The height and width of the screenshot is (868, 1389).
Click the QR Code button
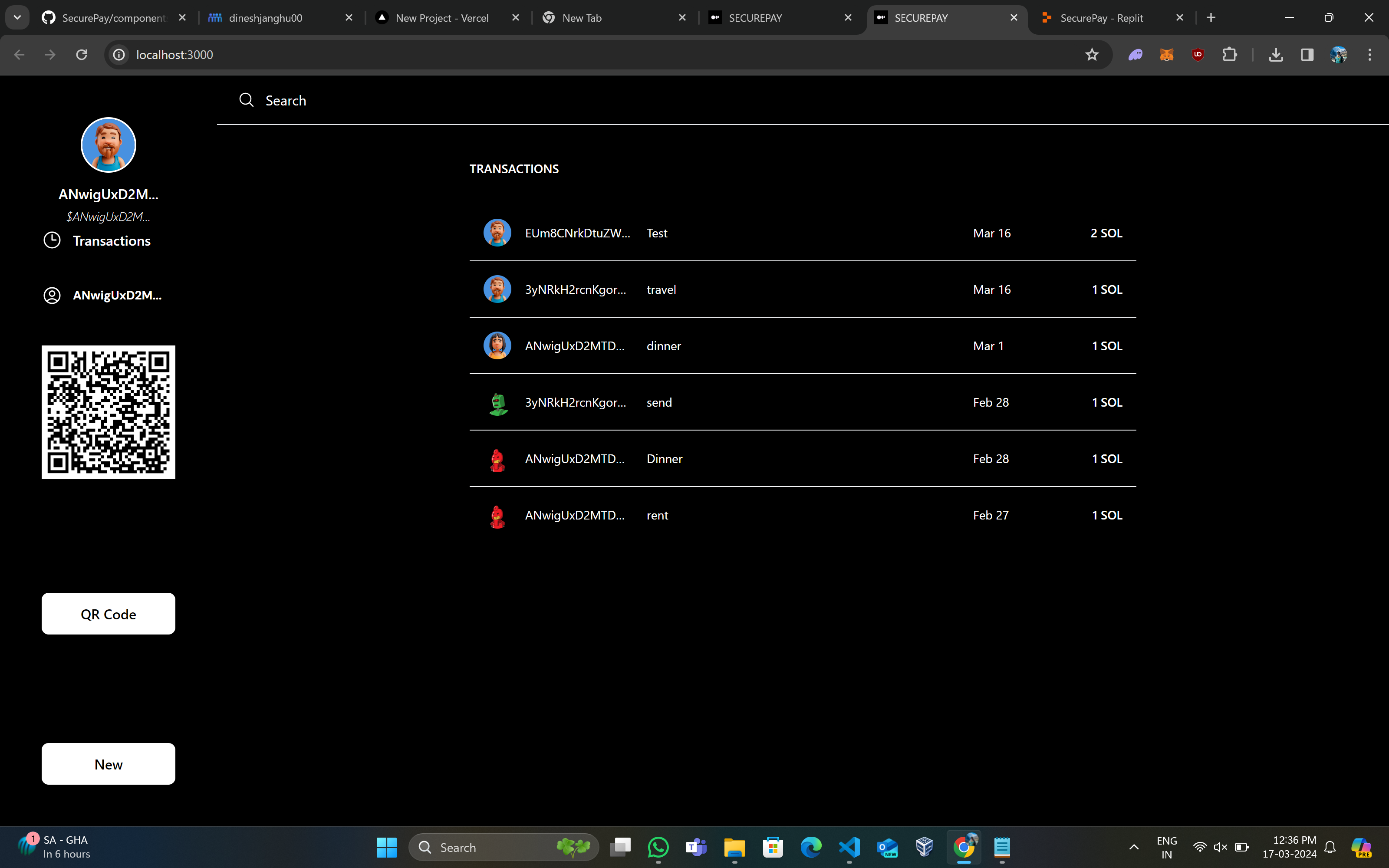pos(109,614)
